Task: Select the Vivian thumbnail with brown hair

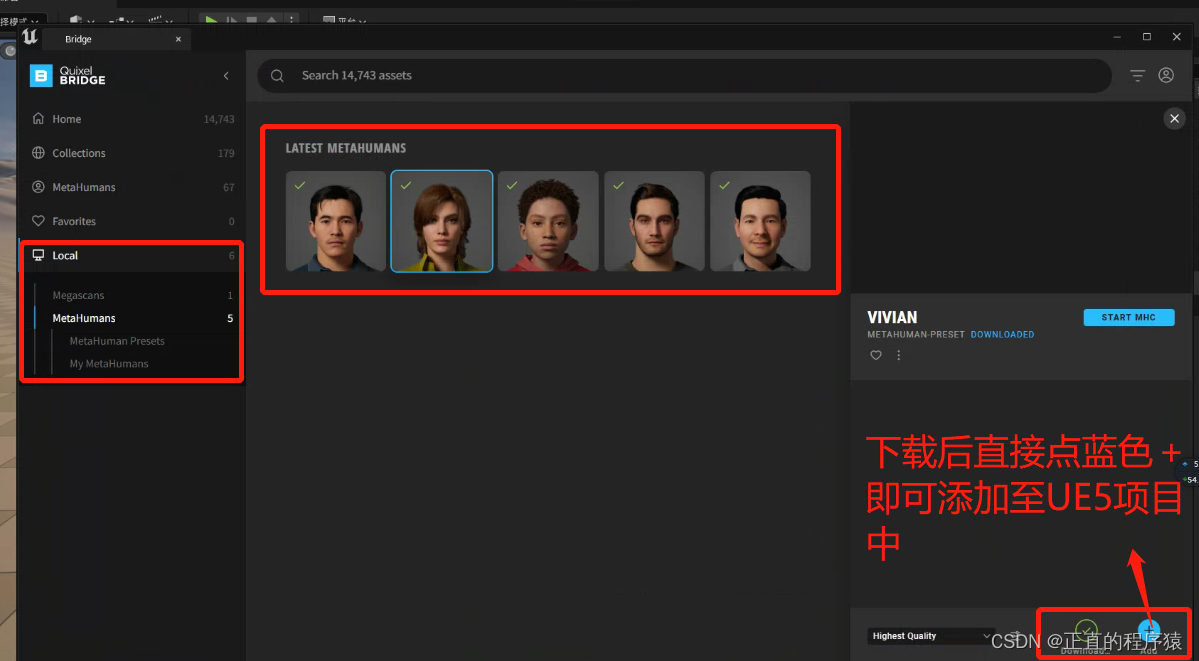Action: [x=442, y=221]
